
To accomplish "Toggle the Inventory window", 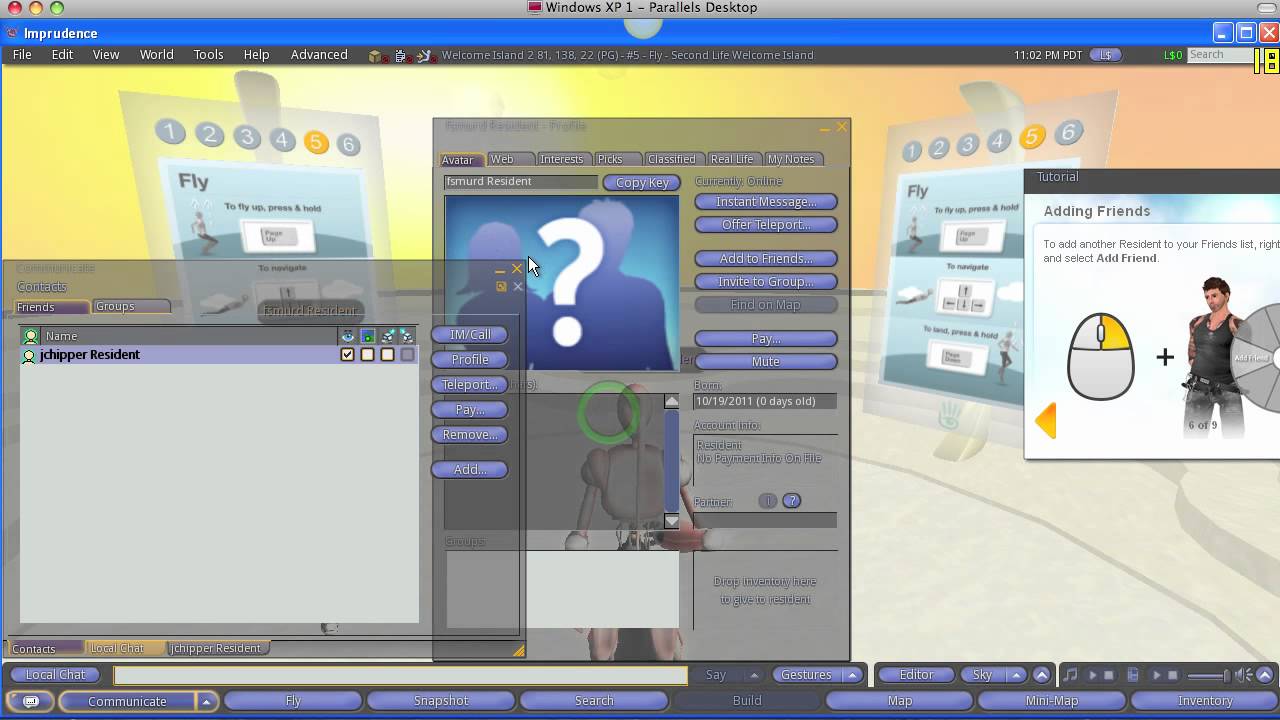I will point(1205,701).
